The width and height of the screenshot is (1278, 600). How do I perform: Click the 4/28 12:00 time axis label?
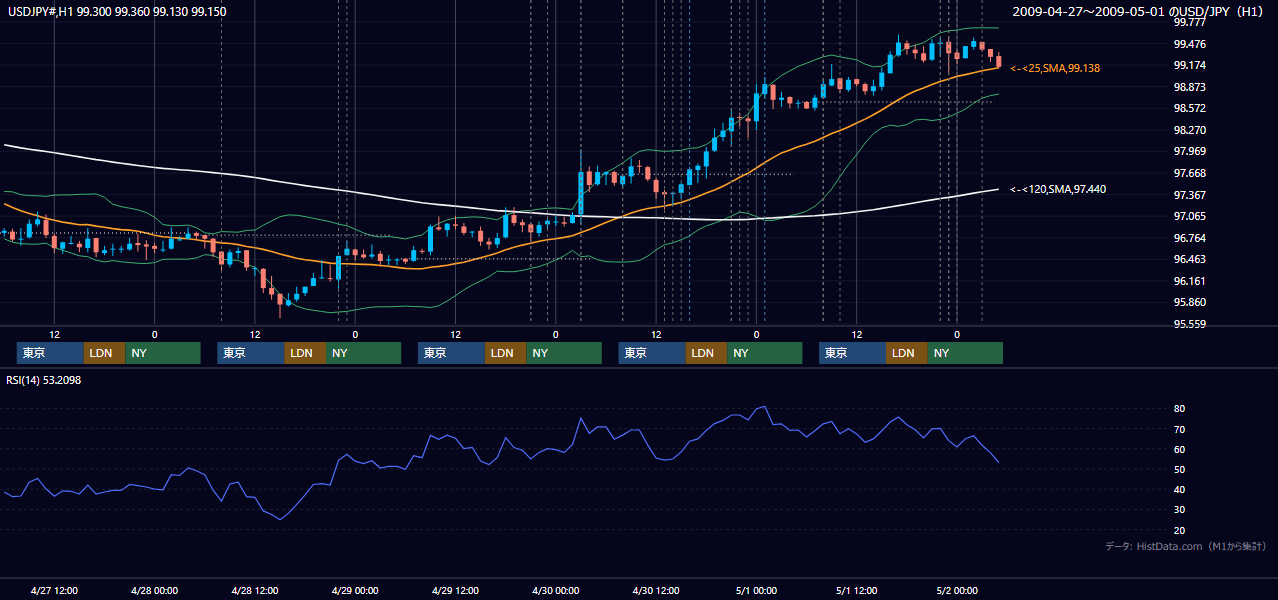pos(255,591)
